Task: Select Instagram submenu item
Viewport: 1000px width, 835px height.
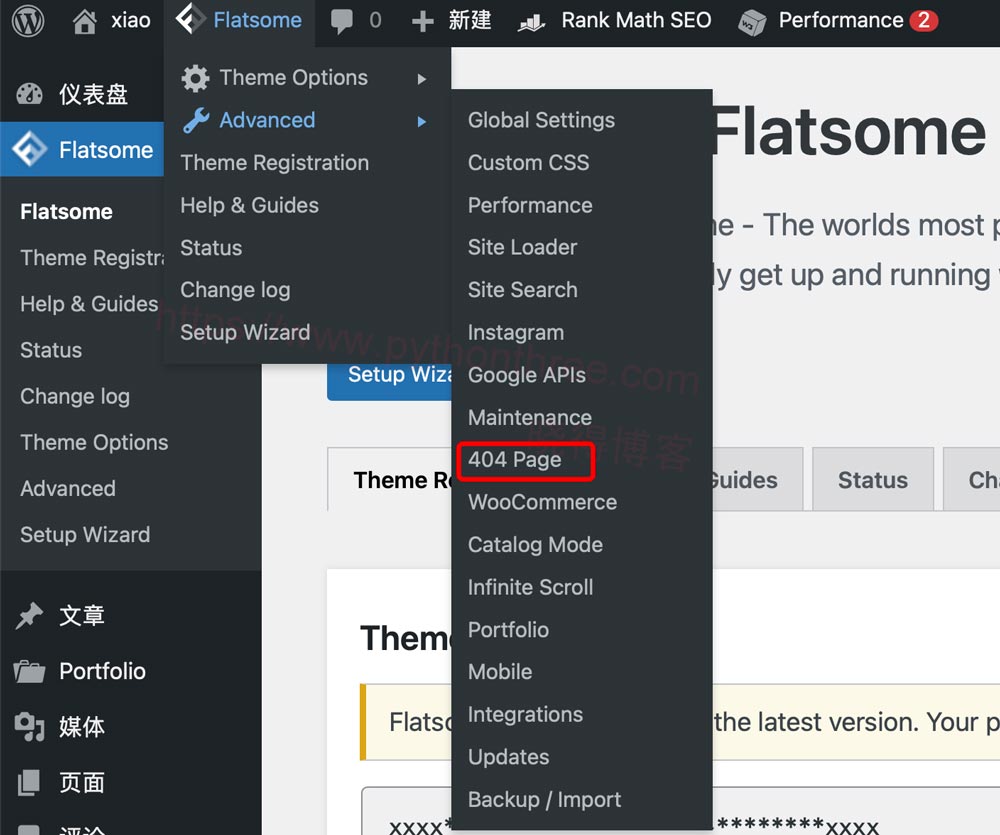Action: 516,332
